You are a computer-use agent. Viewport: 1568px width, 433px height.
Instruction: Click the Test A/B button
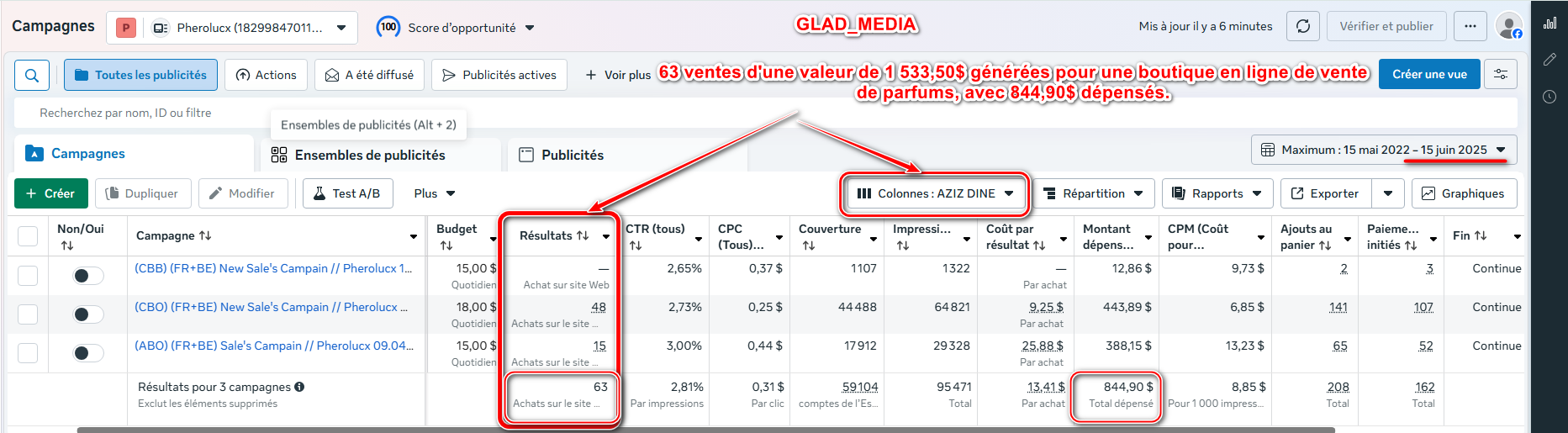(347, 193)
